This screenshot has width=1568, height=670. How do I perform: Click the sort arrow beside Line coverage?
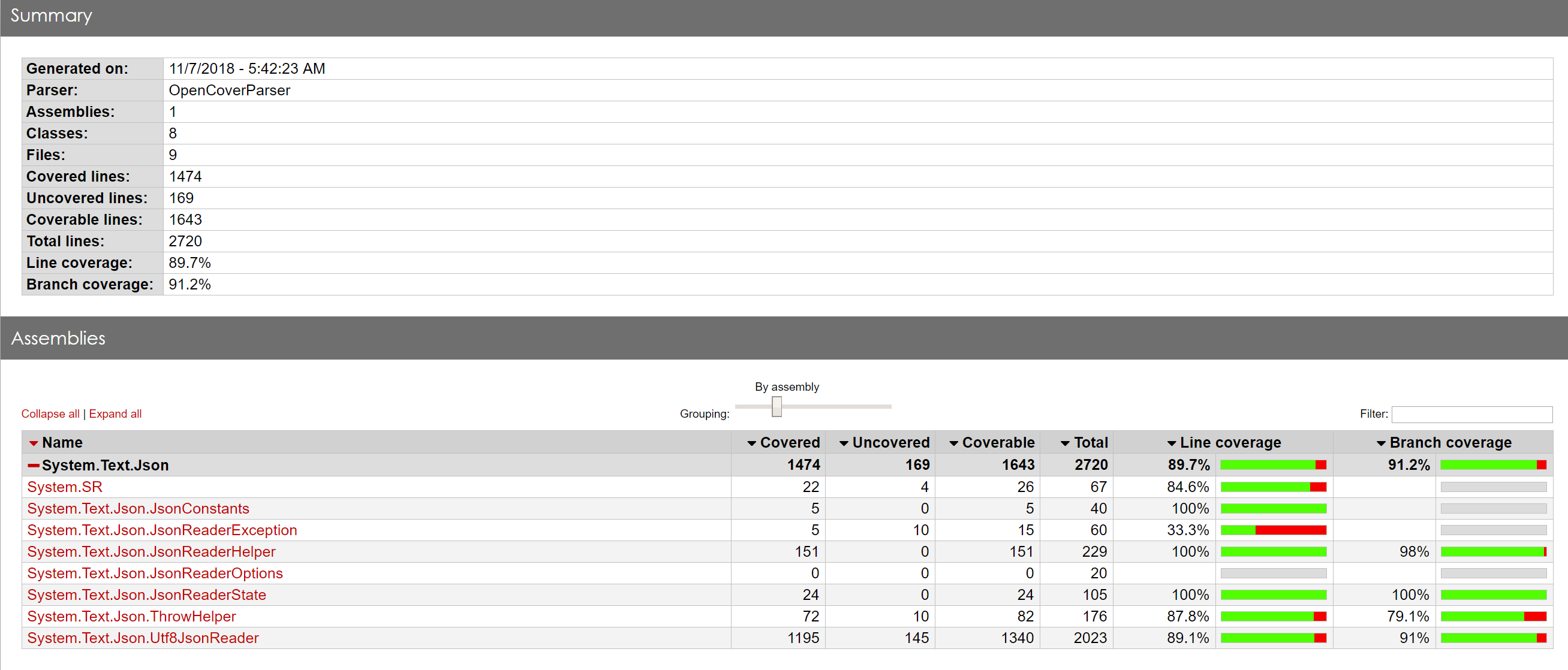click(x=1172, y=443)
